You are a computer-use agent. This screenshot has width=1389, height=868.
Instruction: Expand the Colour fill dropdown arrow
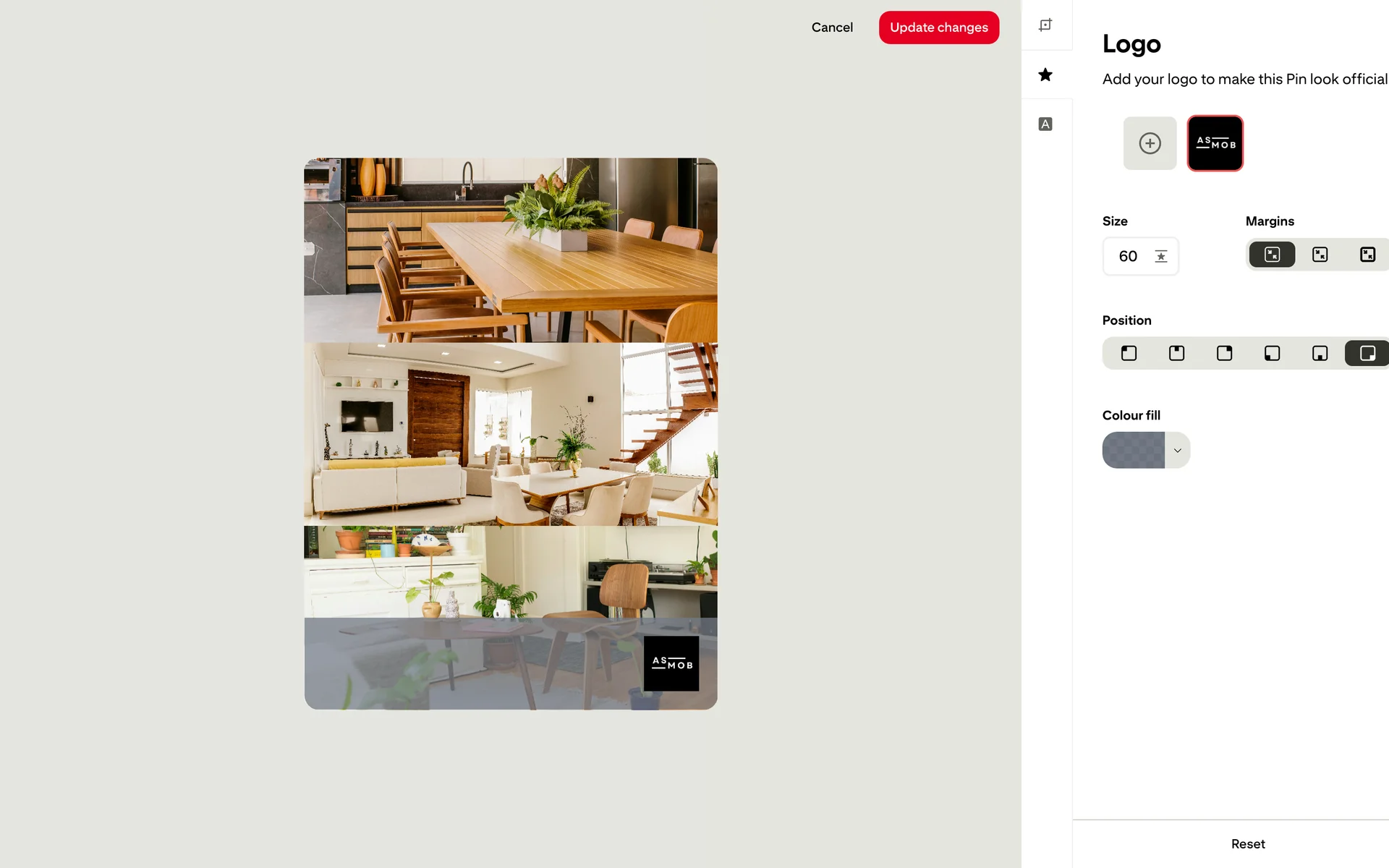coord(1178,451)
